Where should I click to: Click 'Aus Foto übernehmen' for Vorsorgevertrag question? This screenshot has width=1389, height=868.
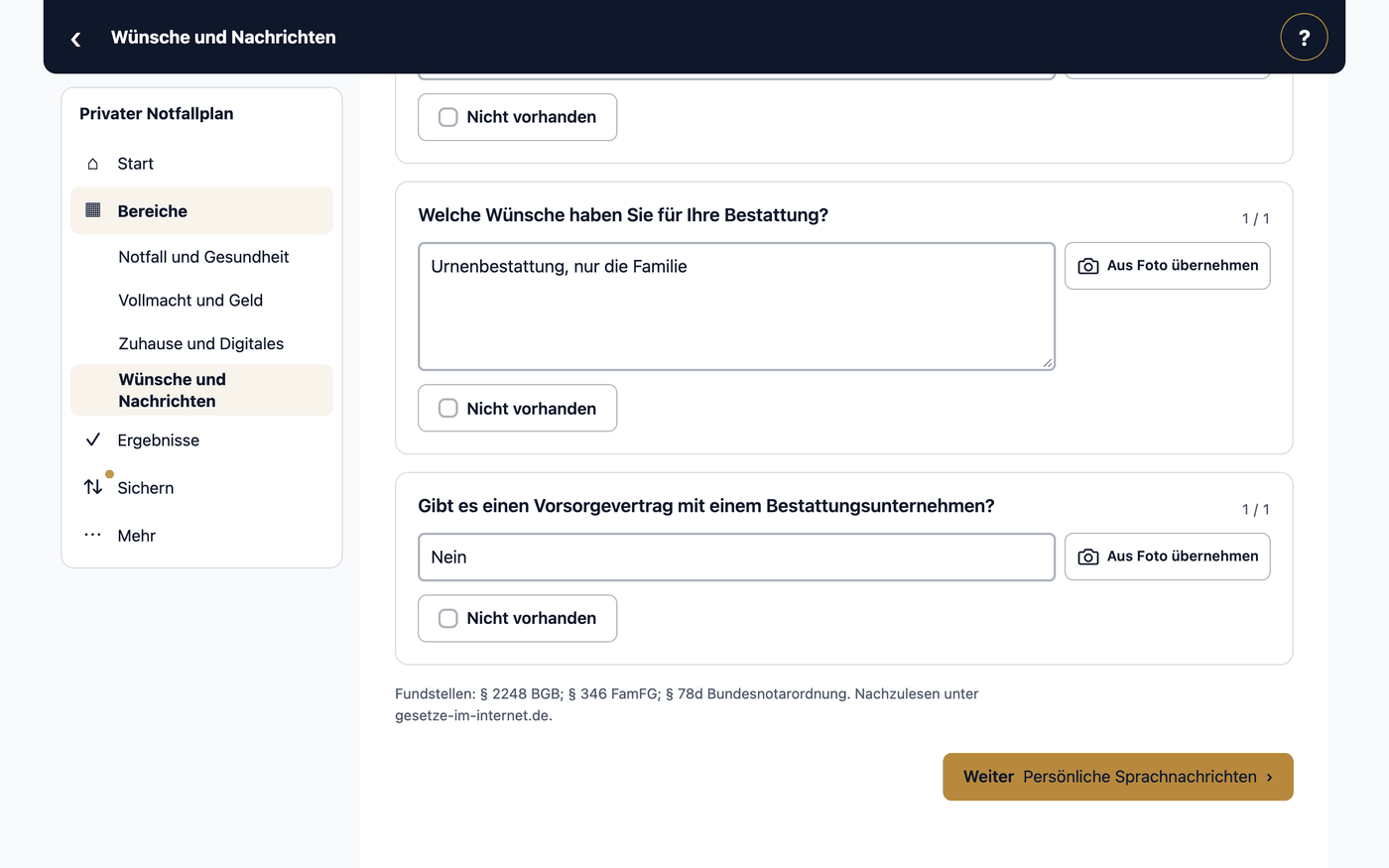tap(1167, 557)
